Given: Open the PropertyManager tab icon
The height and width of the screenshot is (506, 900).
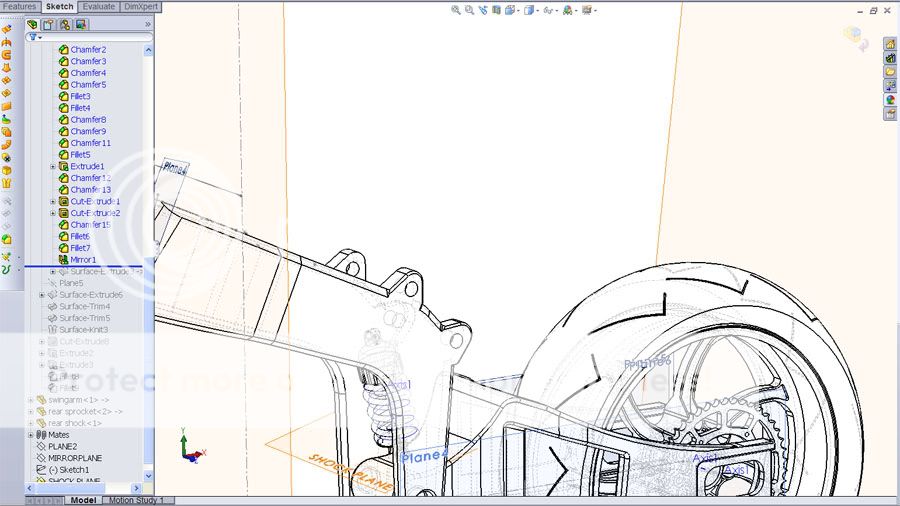Looking at the screenshot, I should (x=48, y=25).
